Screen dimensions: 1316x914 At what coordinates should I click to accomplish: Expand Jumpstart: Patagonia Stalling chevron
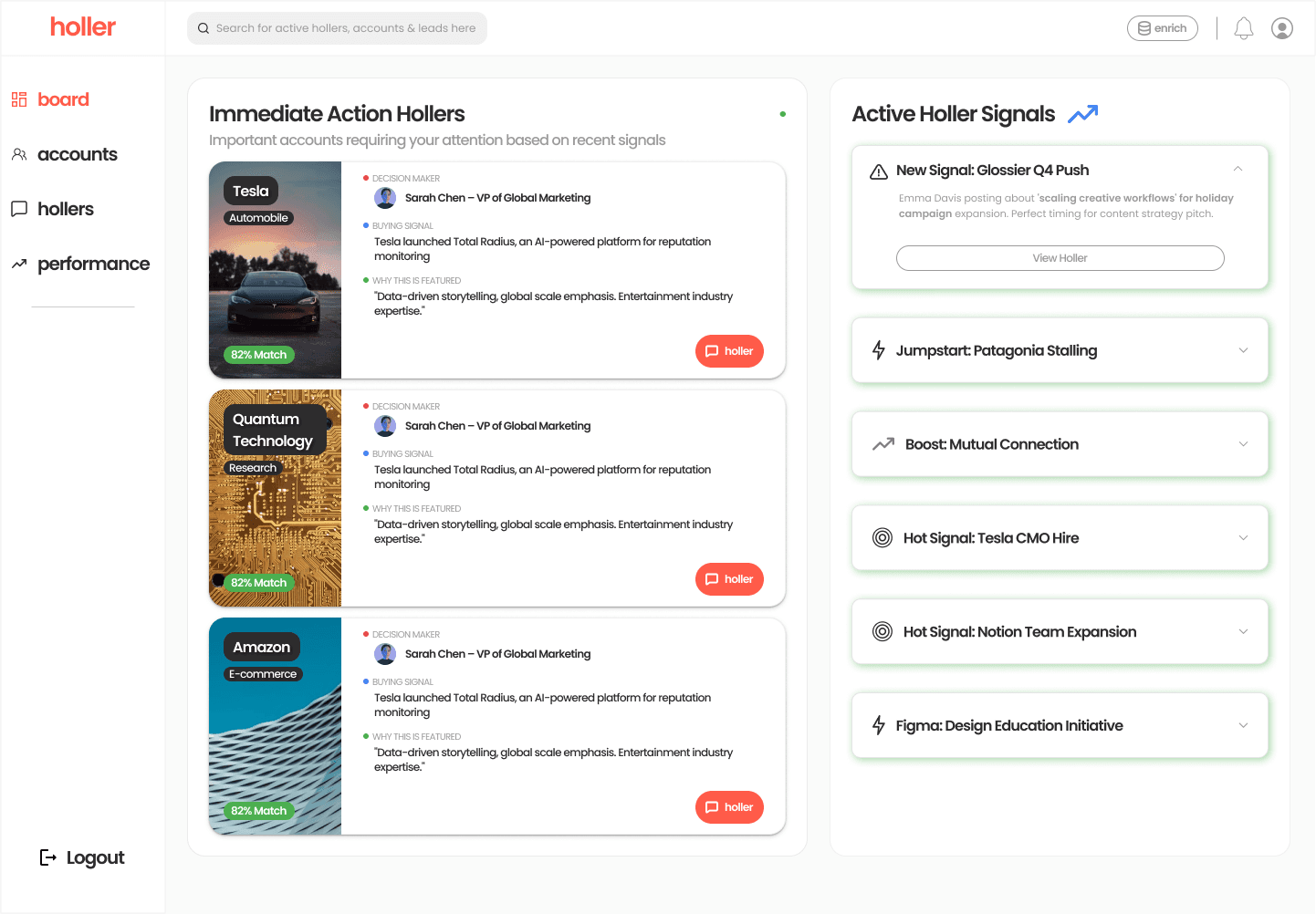tap(1243, 350)
